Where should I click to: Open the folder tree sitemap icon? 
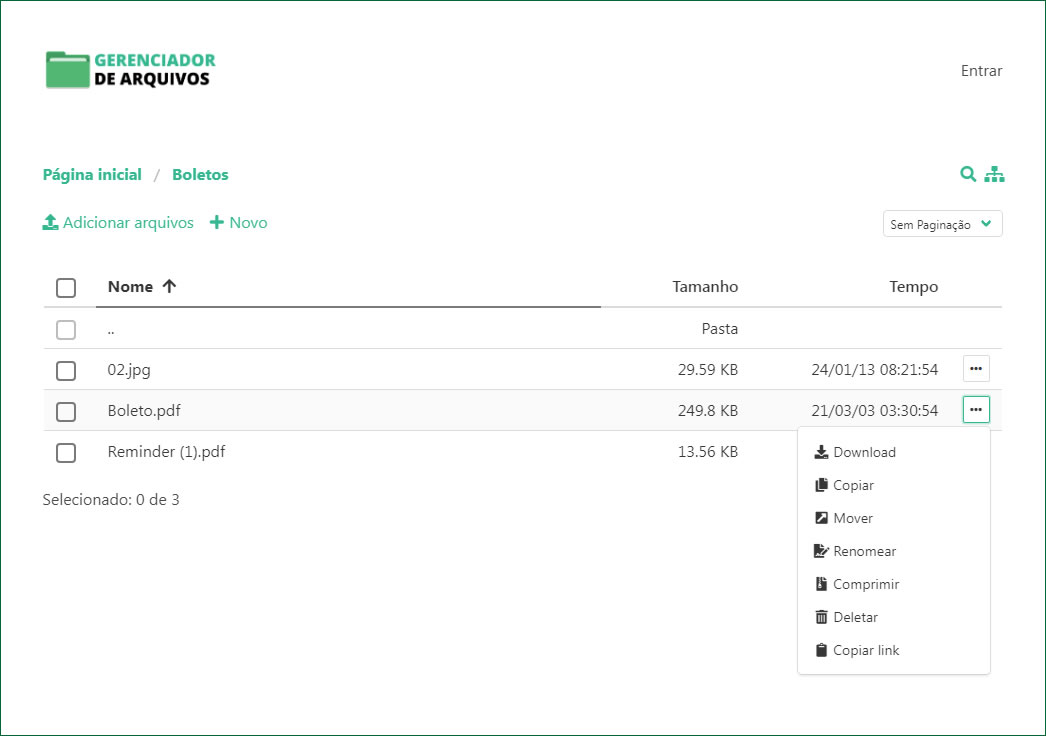point(994,174)
